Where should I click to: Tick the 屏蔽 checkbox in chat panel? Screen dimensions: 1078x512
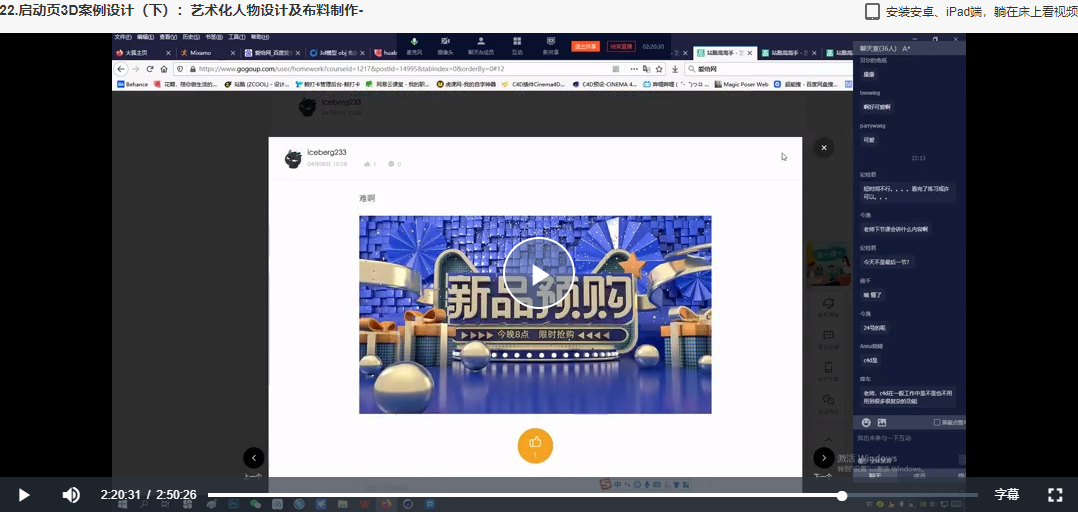[936, 422]
